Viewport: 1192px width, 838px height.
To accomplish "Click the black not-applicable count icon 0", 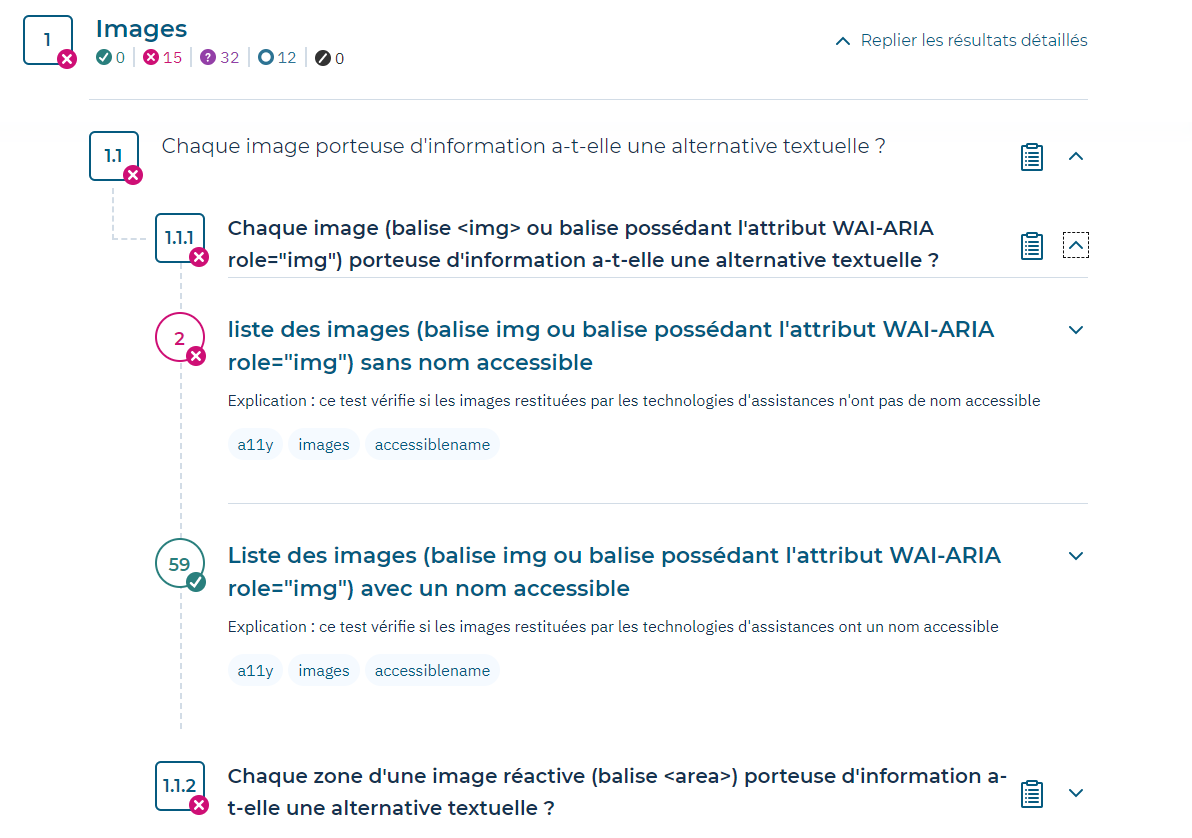I will 323,58.
